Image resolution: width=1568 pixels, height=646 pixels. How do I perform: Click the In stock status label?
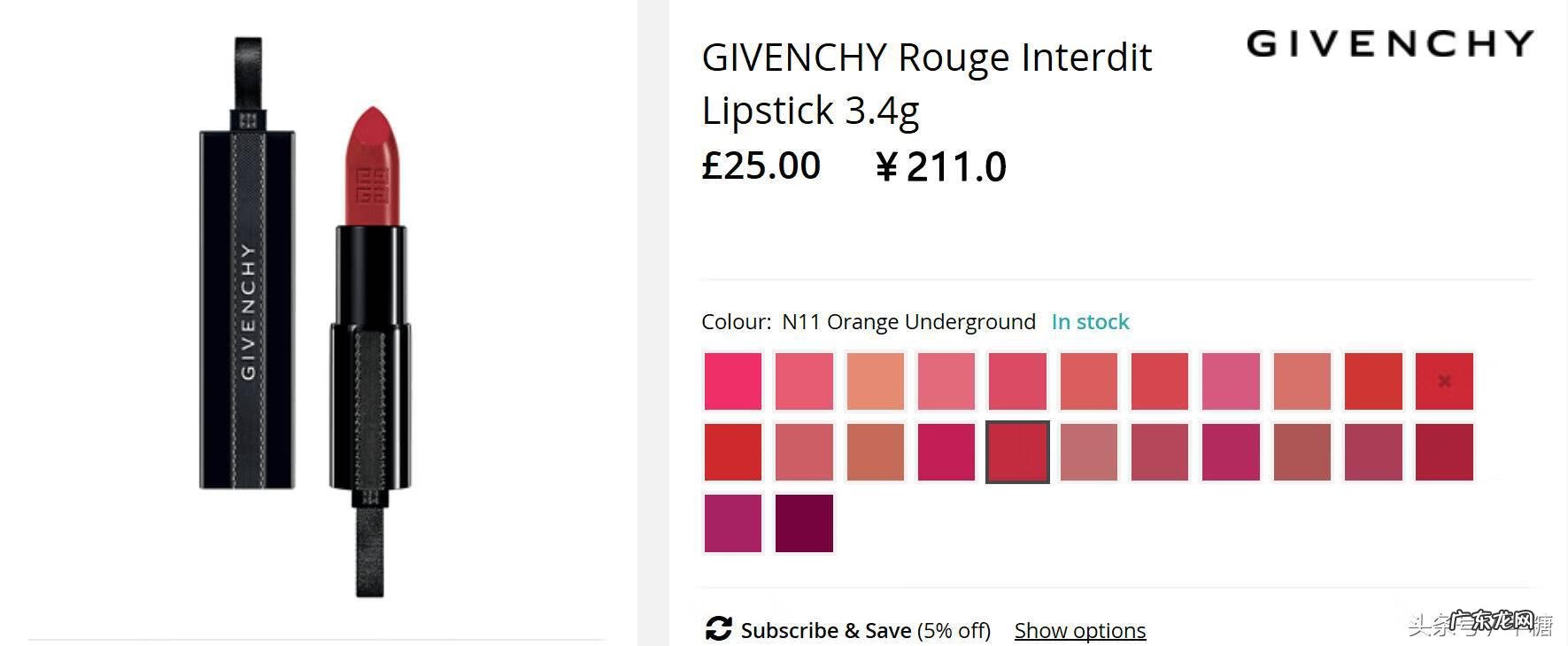pyautogui.click(x=1090, y=322)
